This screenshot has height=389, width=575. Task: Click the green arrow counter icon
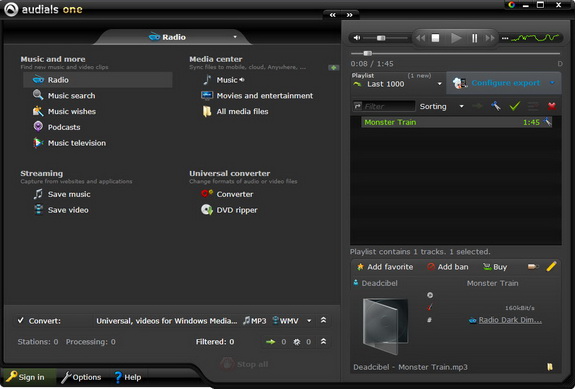271,342
